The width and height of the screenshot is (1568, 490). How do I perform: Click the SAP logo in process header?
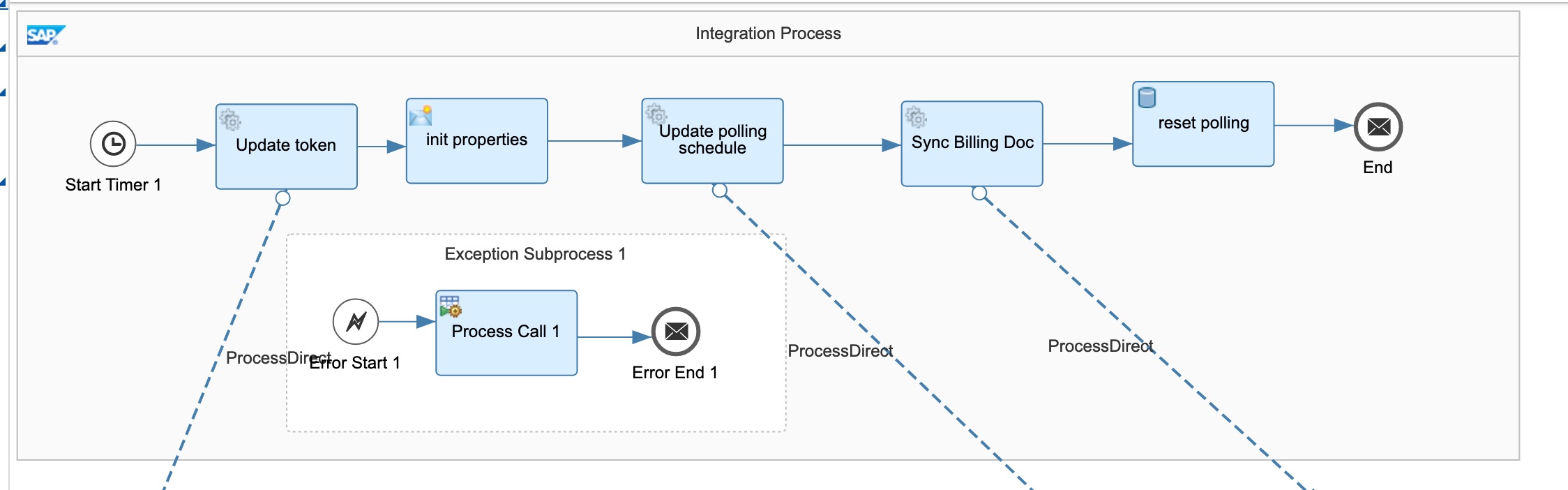[x=45, y=35]
